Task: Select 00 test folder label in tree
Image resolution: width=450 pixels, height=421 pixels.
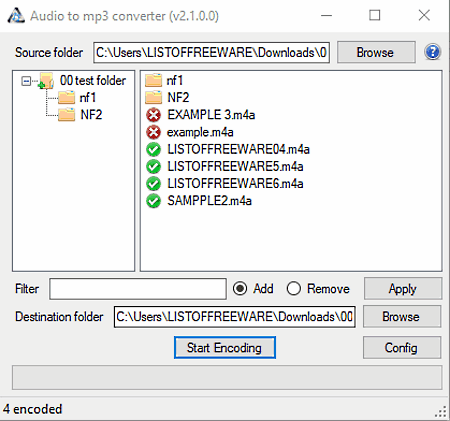Action: click(93, 81)
